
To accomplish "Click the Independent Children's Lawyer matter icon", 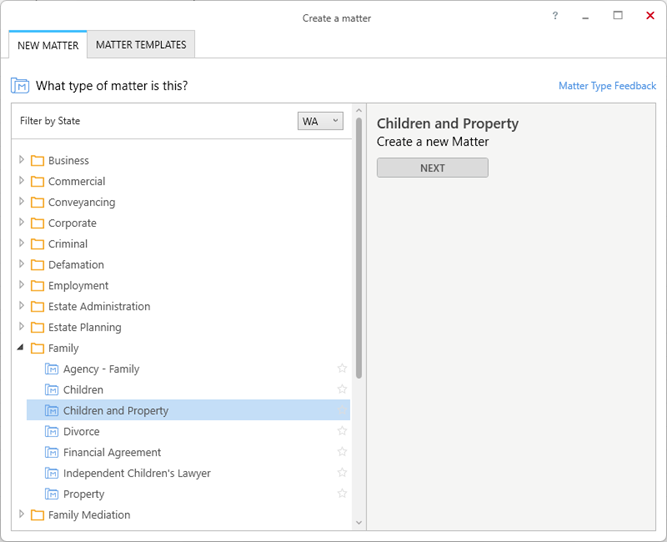I will [x=53, y=474].
